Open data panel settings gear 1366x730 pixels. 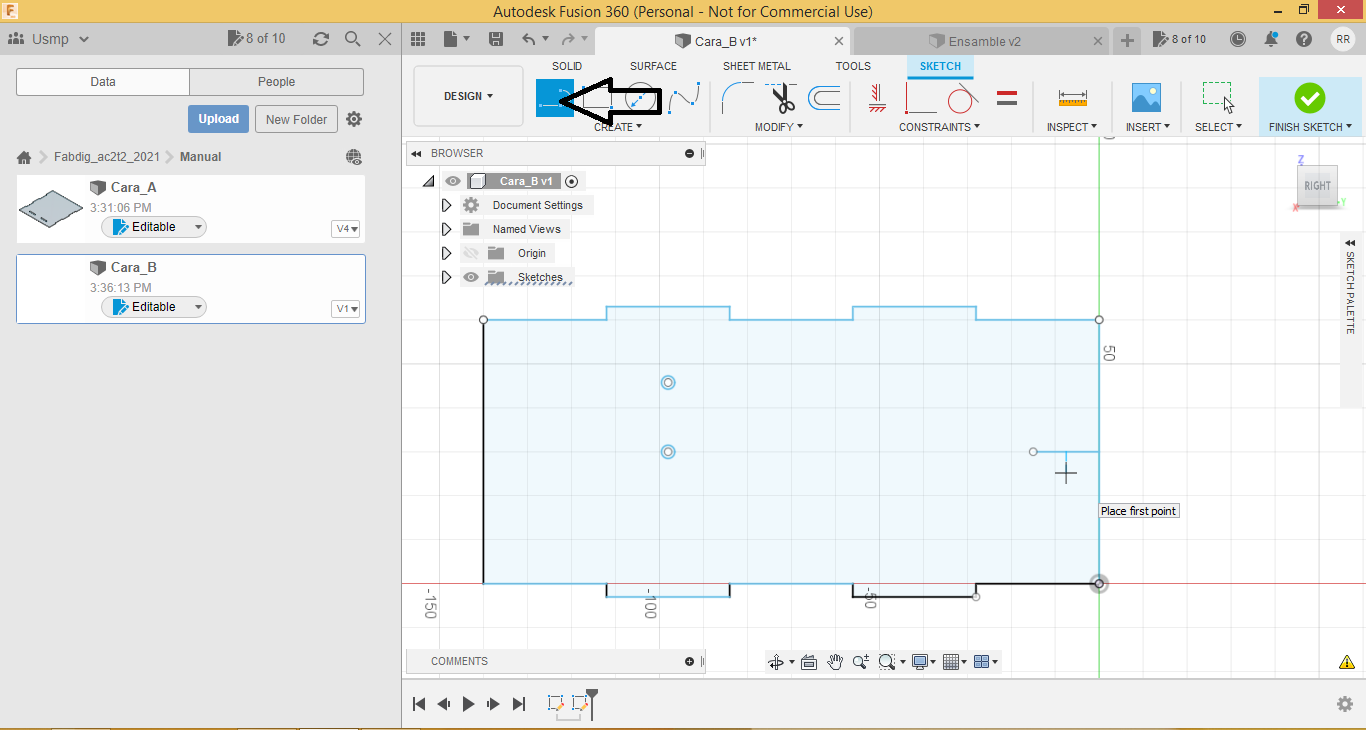[354, 119]
